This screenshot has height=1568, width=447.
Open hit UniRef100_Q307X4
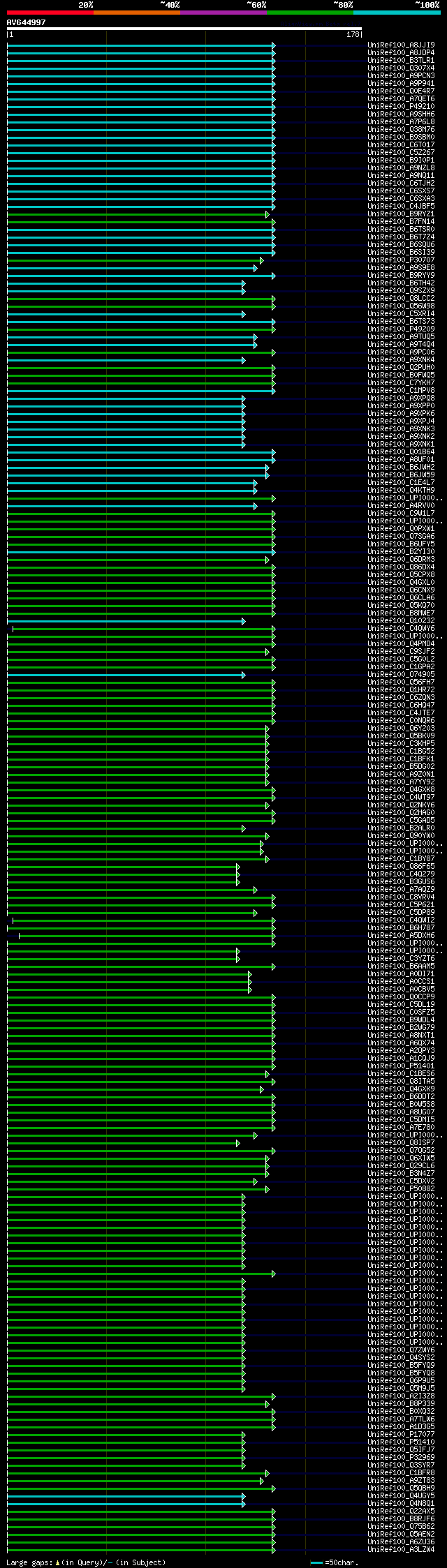(x=401, y=68)
